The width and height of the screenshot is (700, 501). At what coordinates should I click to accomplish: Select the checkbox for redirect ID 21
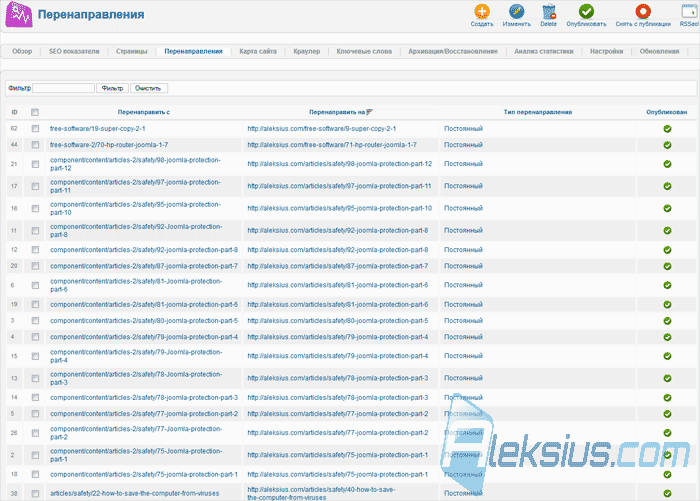35,164
